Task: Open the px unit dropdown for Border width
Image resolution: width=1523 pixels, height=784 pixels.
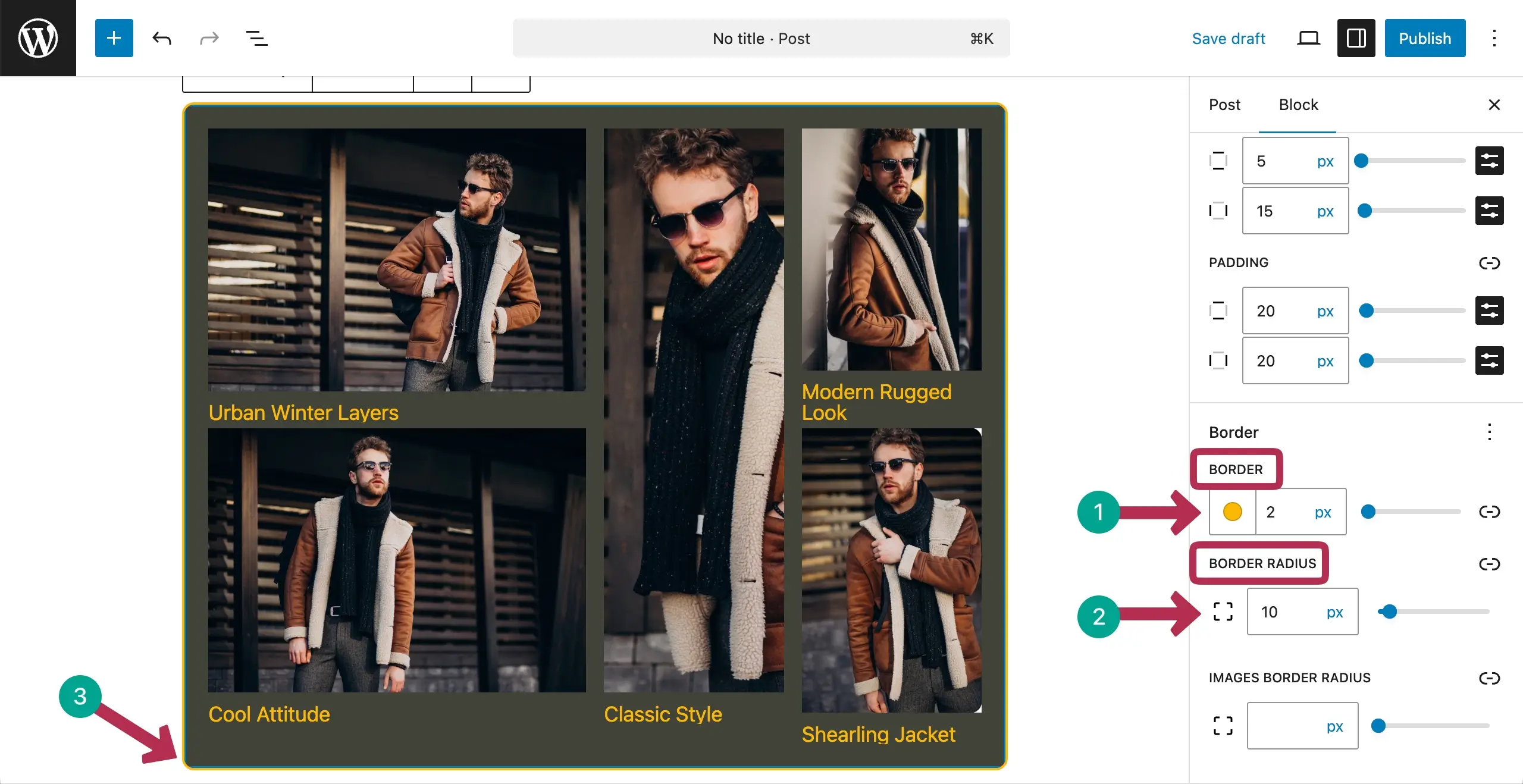Action: click(1323, 512)
